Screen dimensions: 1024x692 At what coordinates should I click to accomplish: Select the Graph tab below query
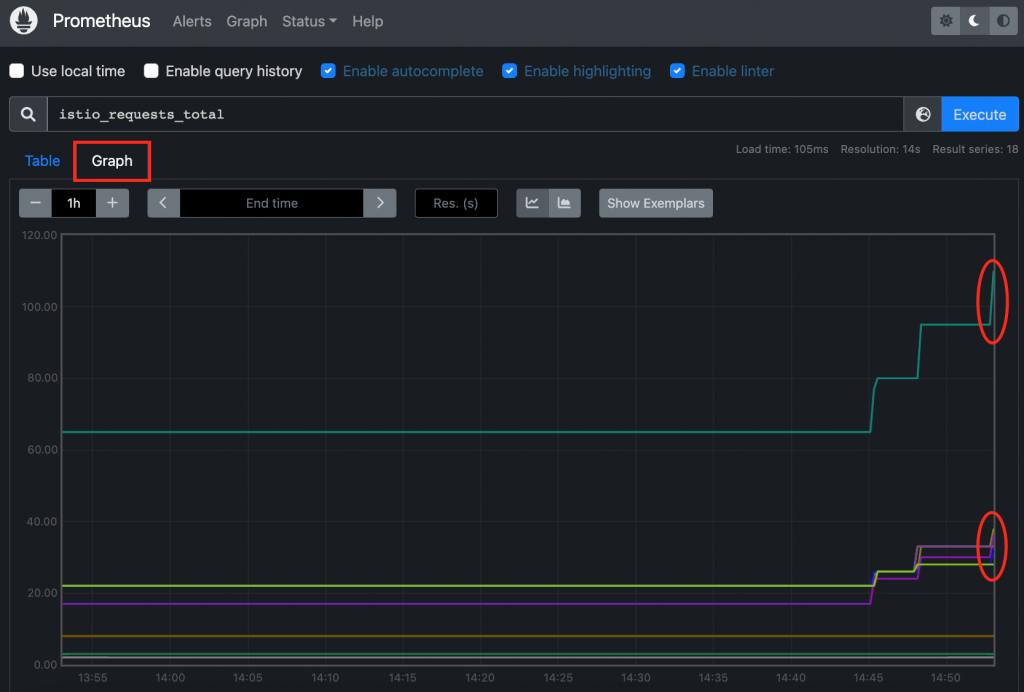tap(112, 161)
